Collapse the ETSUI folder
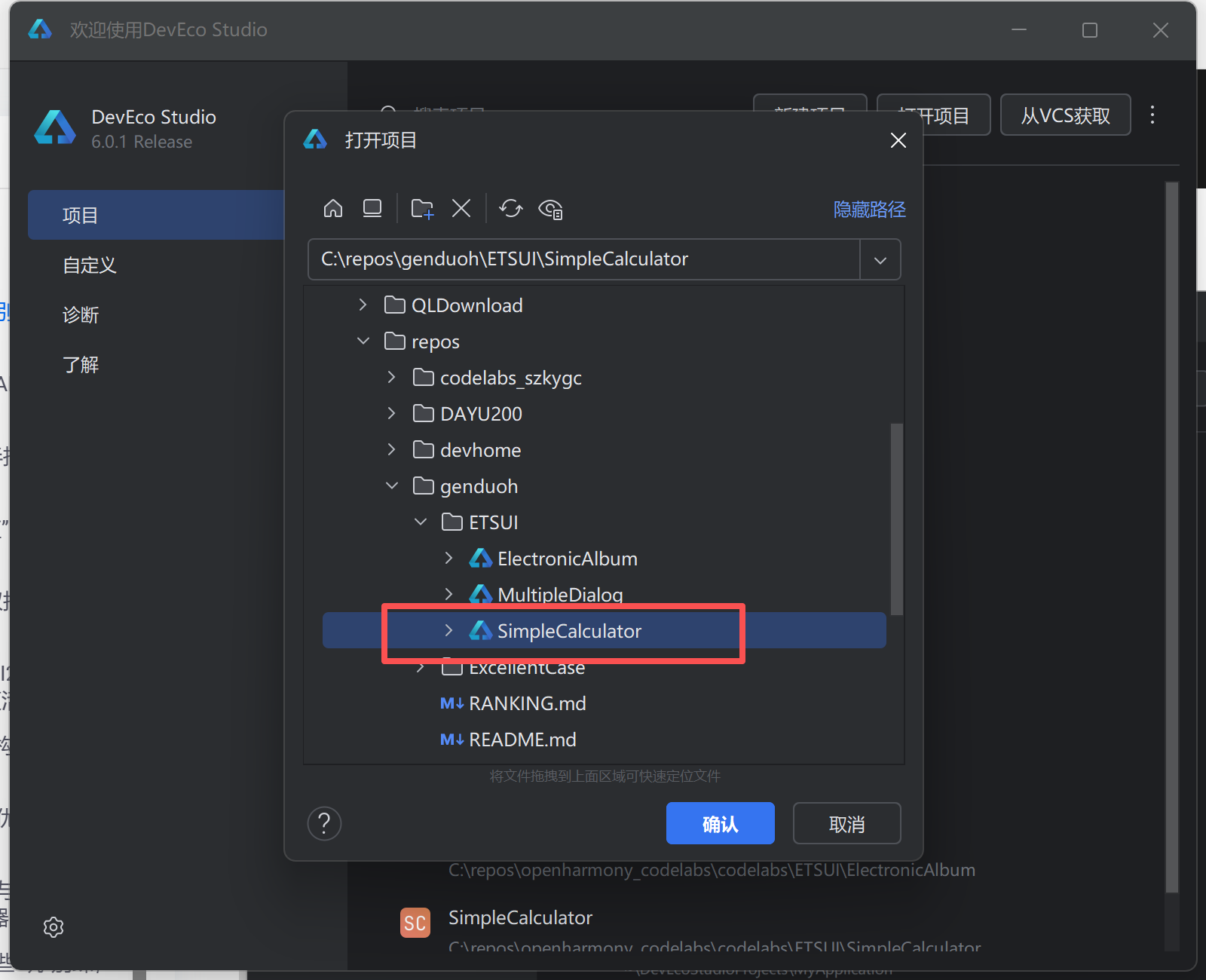 point(421,522)
